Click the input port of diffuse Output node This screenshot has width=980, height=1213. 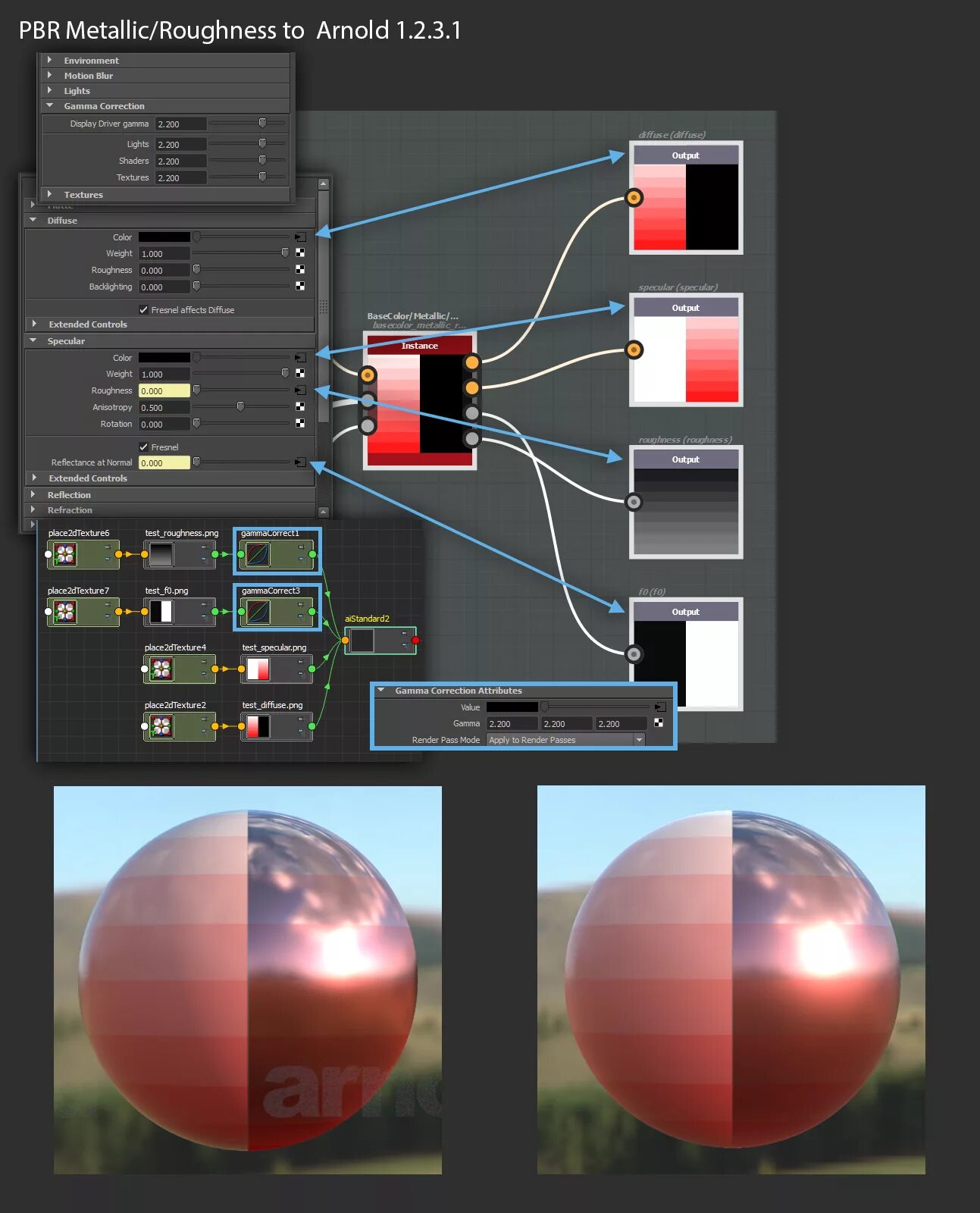click(x=634, y=198)
